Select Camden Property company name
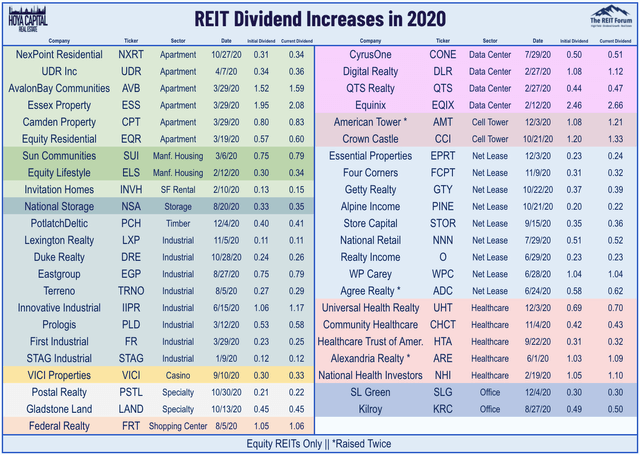This screenshot has height=455, width=640. (x=59, y=122)
